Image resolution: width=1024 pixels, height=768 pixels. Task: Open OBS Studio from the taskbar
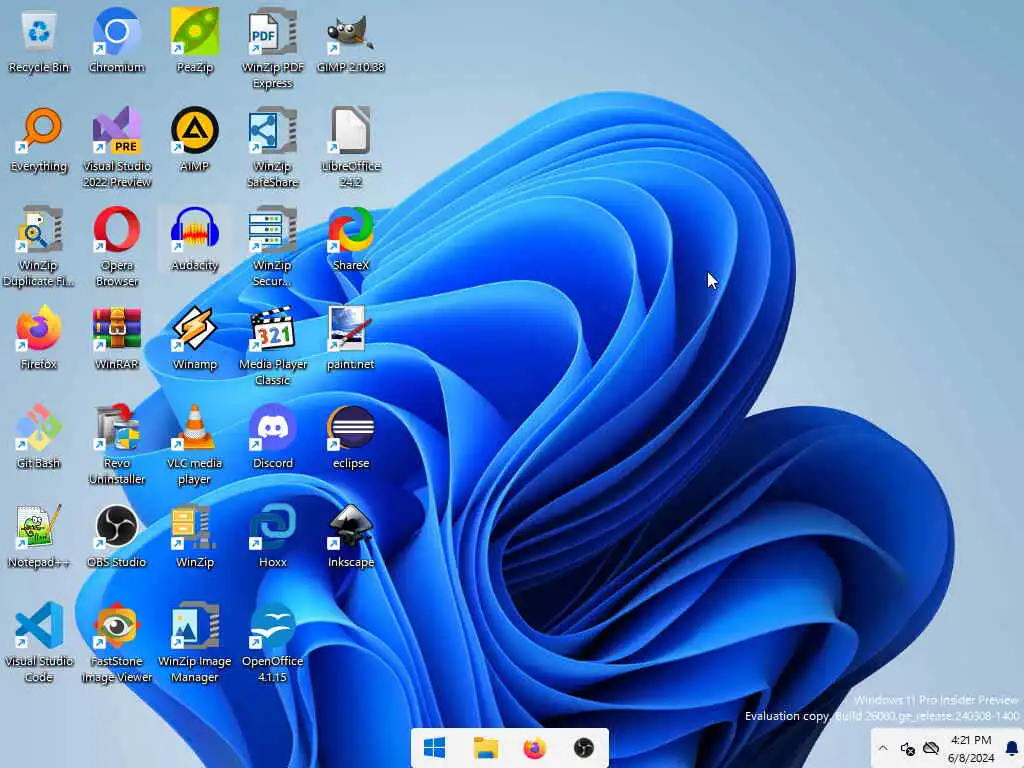(584, 748)
